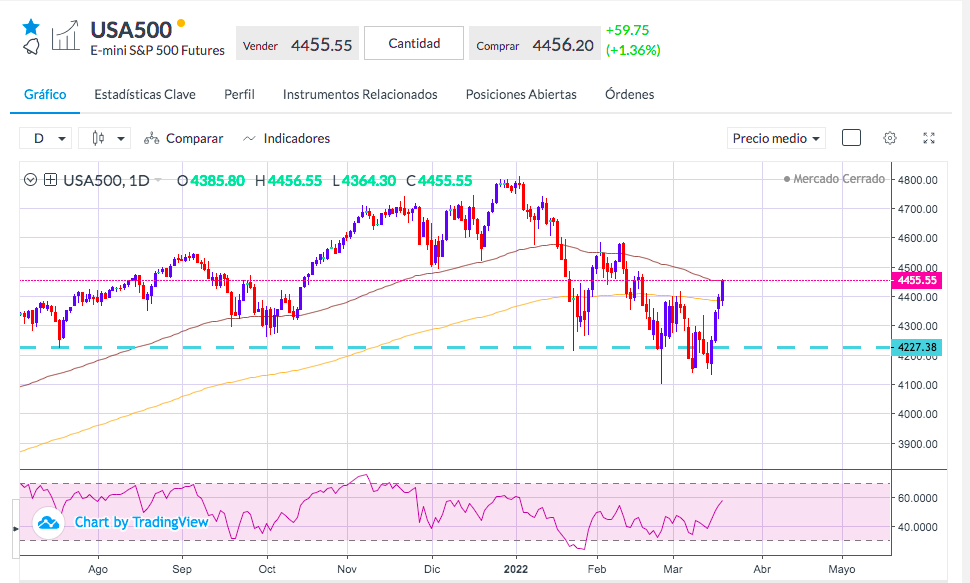This screenshot has height=583, width=970.
Task: Open the Precio medio dropdown
Action: (x=776, y=138)
